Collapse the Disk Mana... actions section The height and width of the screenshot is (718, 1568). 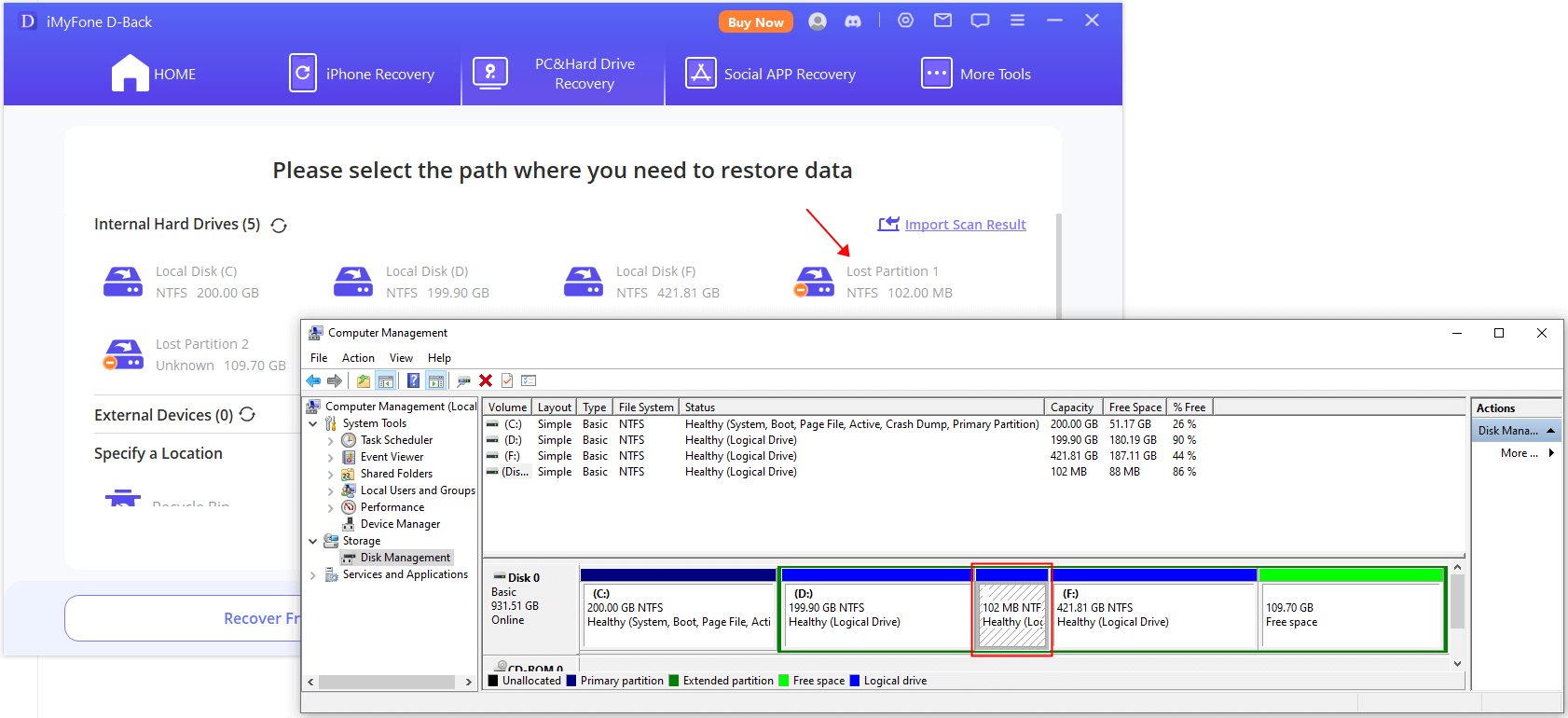(1550, 431)
